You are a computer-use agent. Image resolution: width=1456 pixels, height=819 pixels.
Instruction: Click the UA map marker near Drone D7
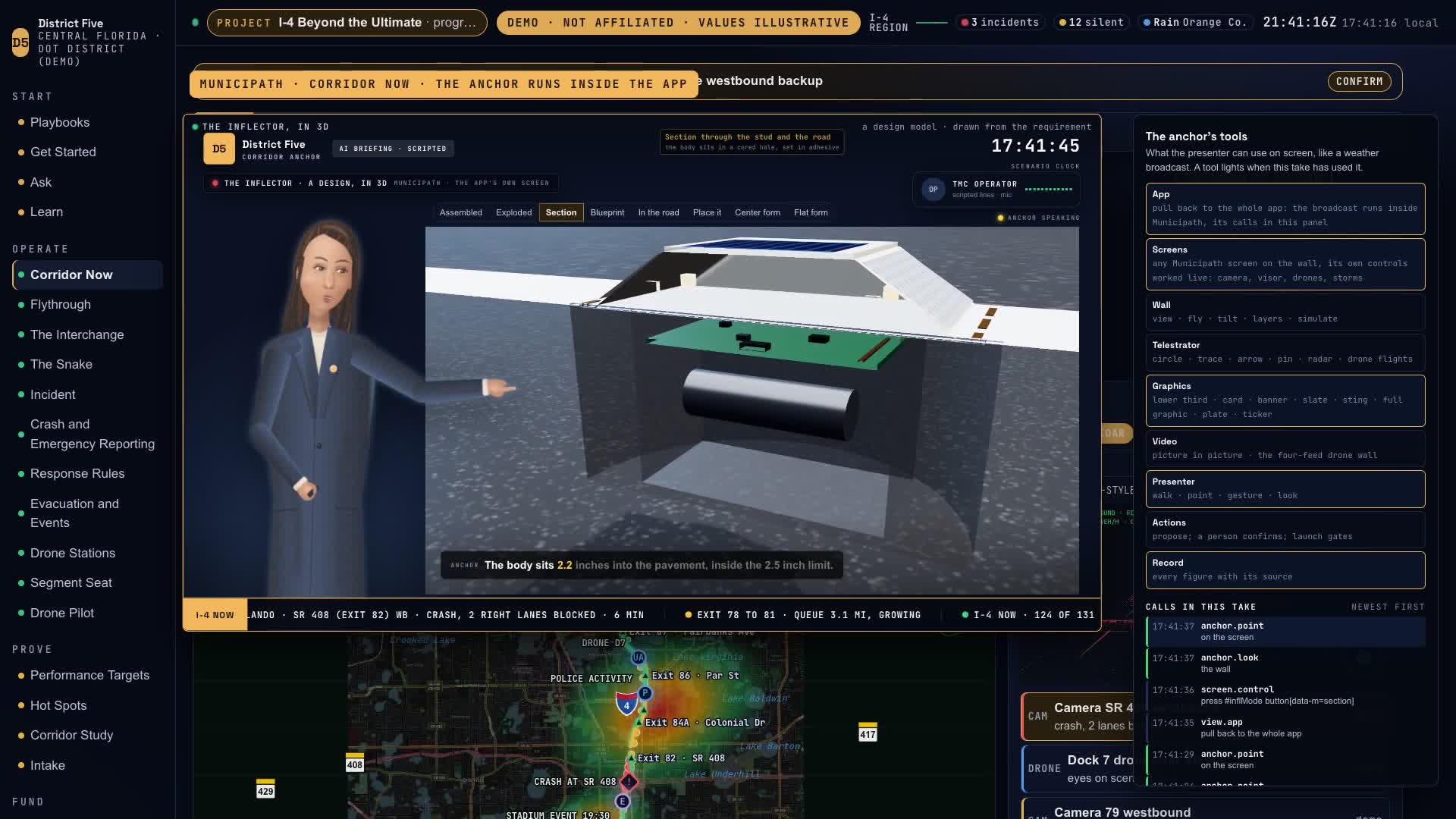point(639,657)
